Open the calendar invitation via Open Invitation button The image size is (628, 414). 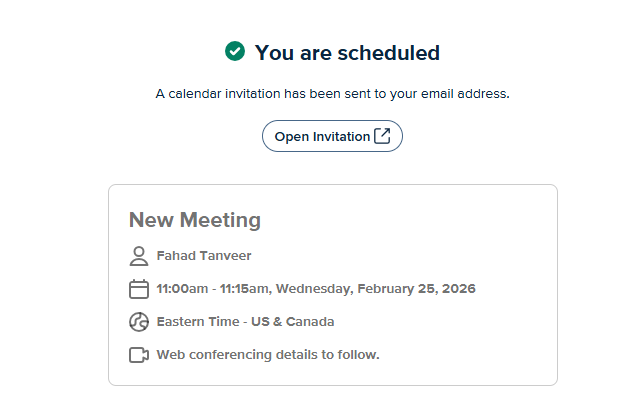pyautogui.click(x=322, y=136)
